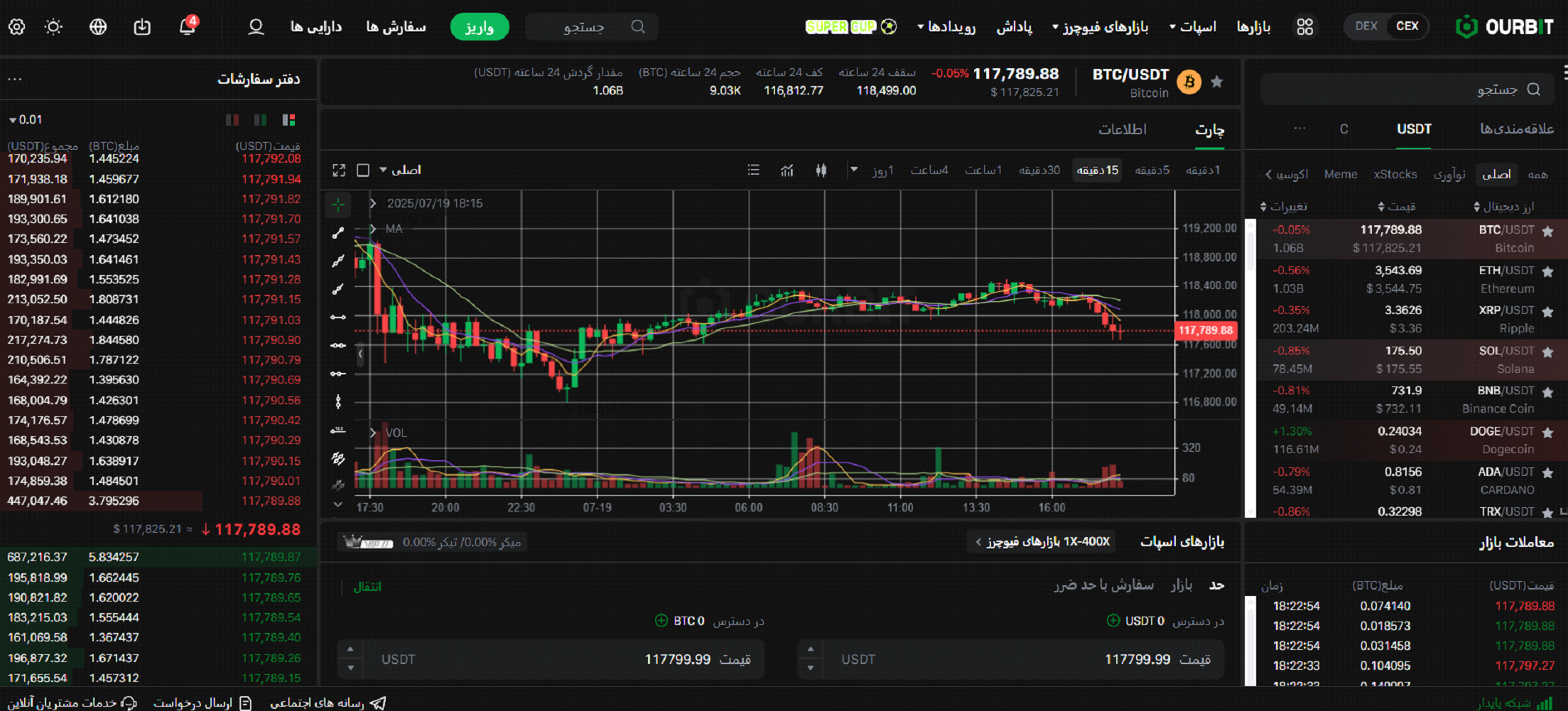Open the list icon in the chart toolbar
The width and height of the screenshot is (1568, 711).
coord(754,170)
